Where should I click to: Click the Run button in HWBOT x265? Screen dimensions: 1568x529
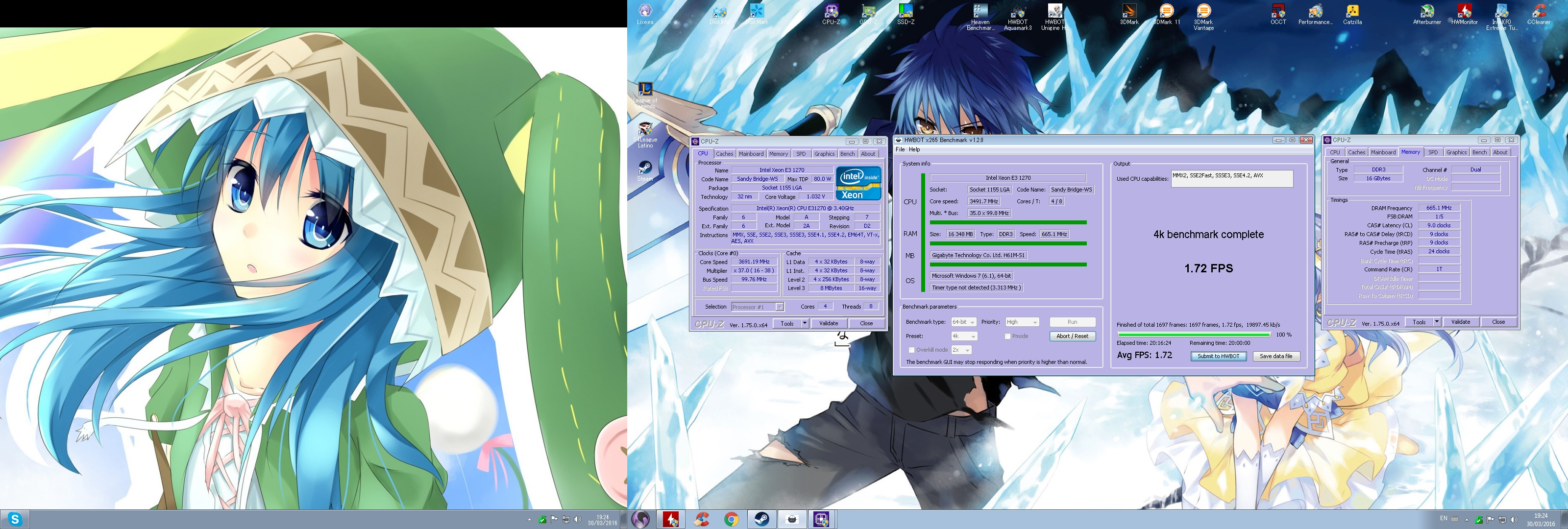[1073, 322]
